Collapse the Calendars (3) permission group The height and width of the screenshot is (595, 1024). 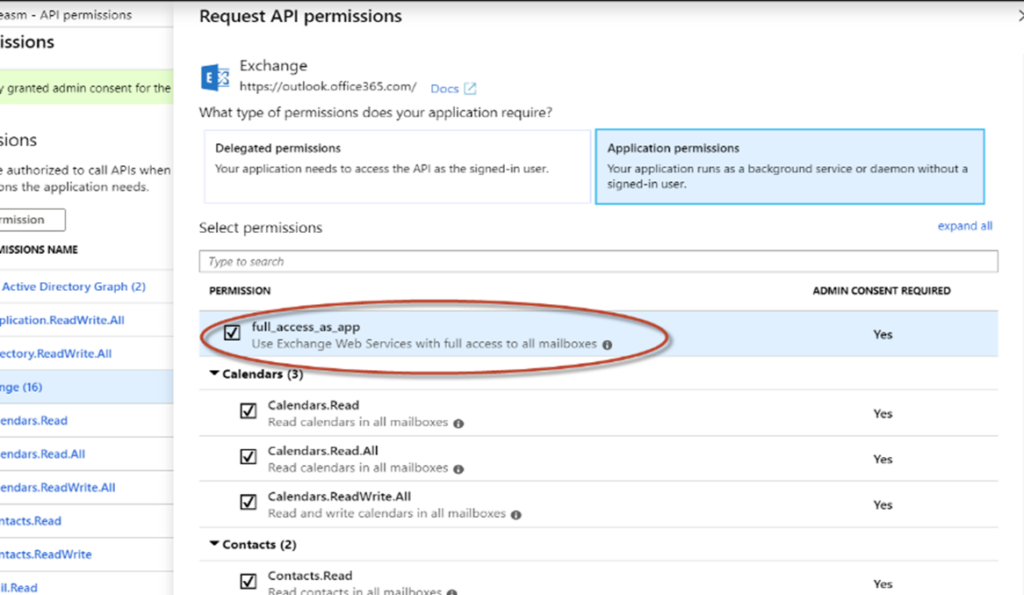(214, 373)
